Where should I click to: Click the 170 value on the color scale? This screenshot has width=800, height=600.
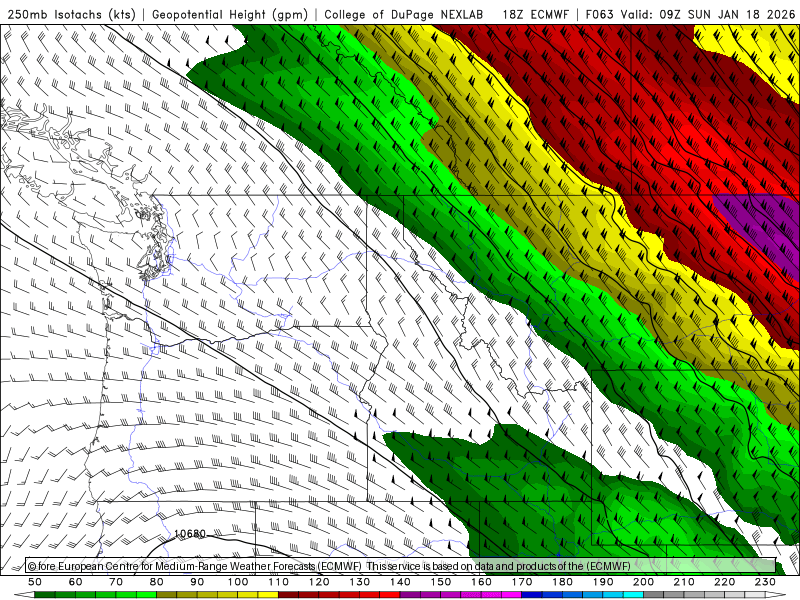click(522, 582)
